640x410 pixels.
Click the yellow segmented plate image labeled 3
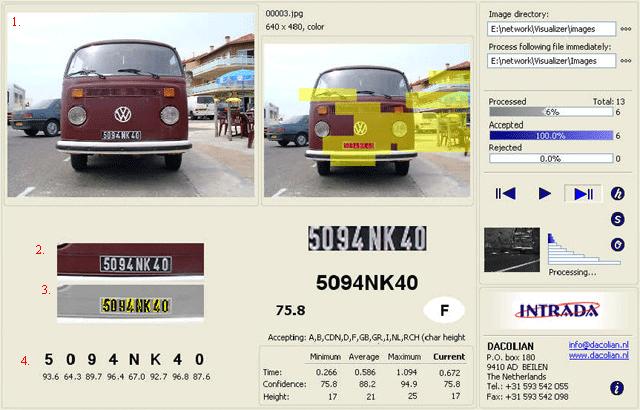[130, 302]
